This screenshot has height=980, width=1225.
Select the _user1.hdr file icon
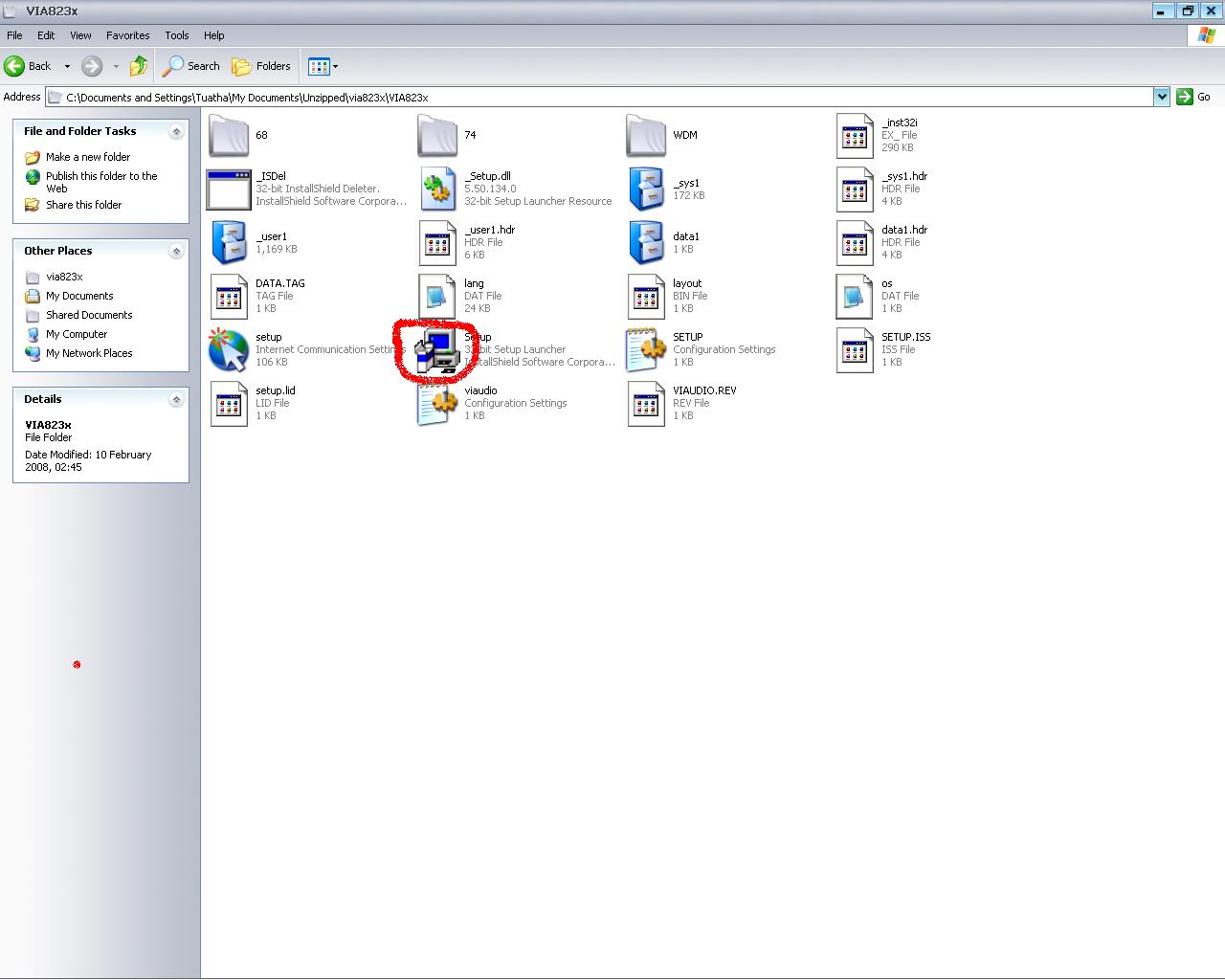(437, 242)
